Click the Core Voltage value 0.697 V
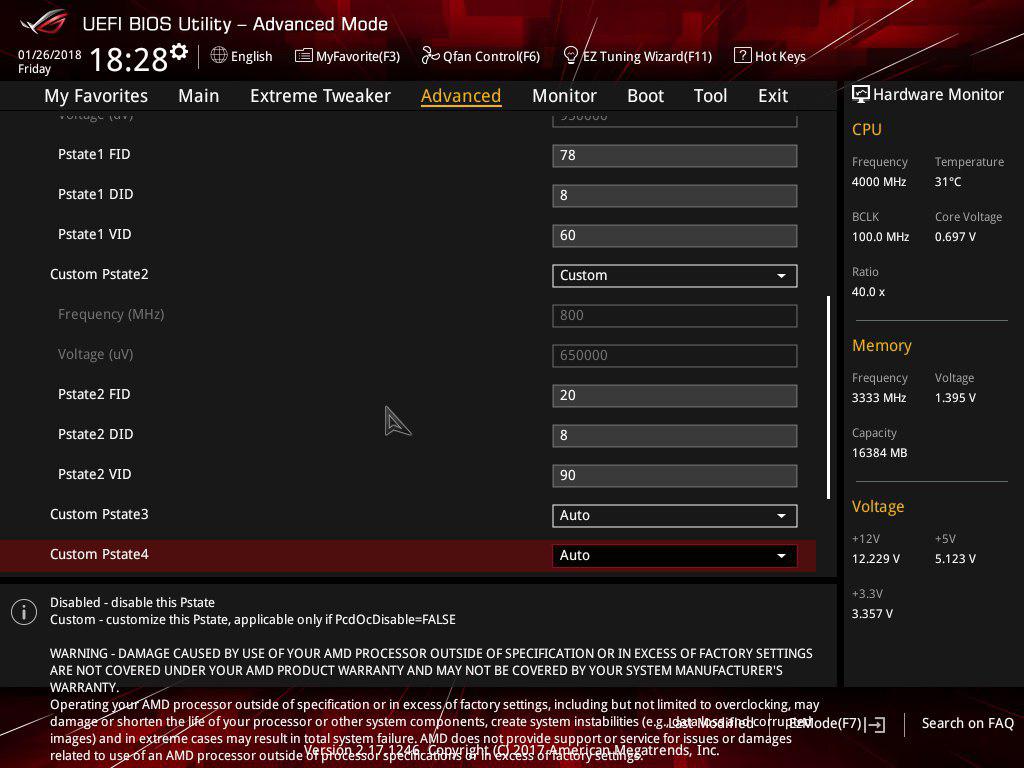1024x768 pixels. coord(955,236)
